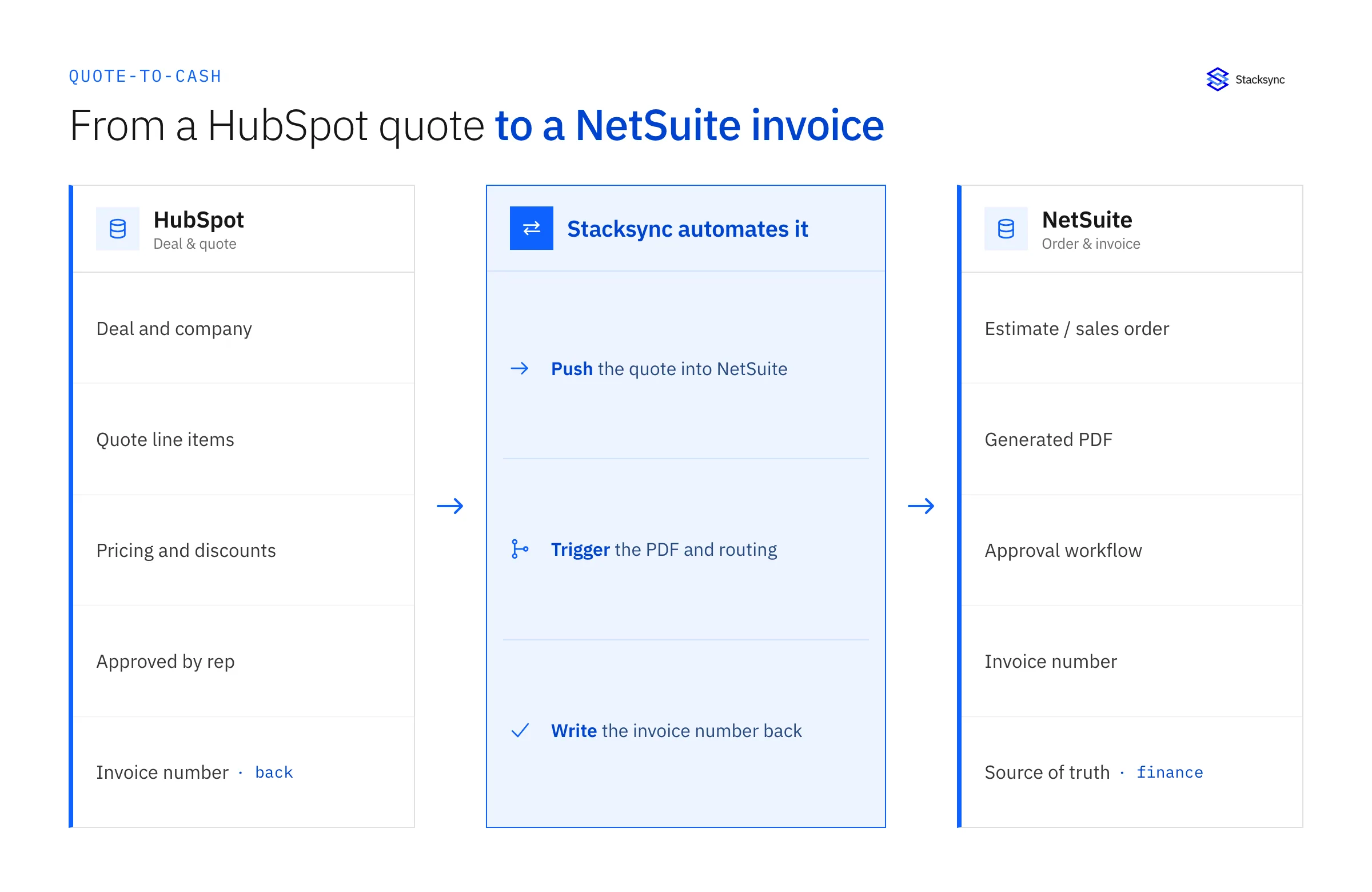
Task: Click the Stacksync brand name text
Action: 1259,79
